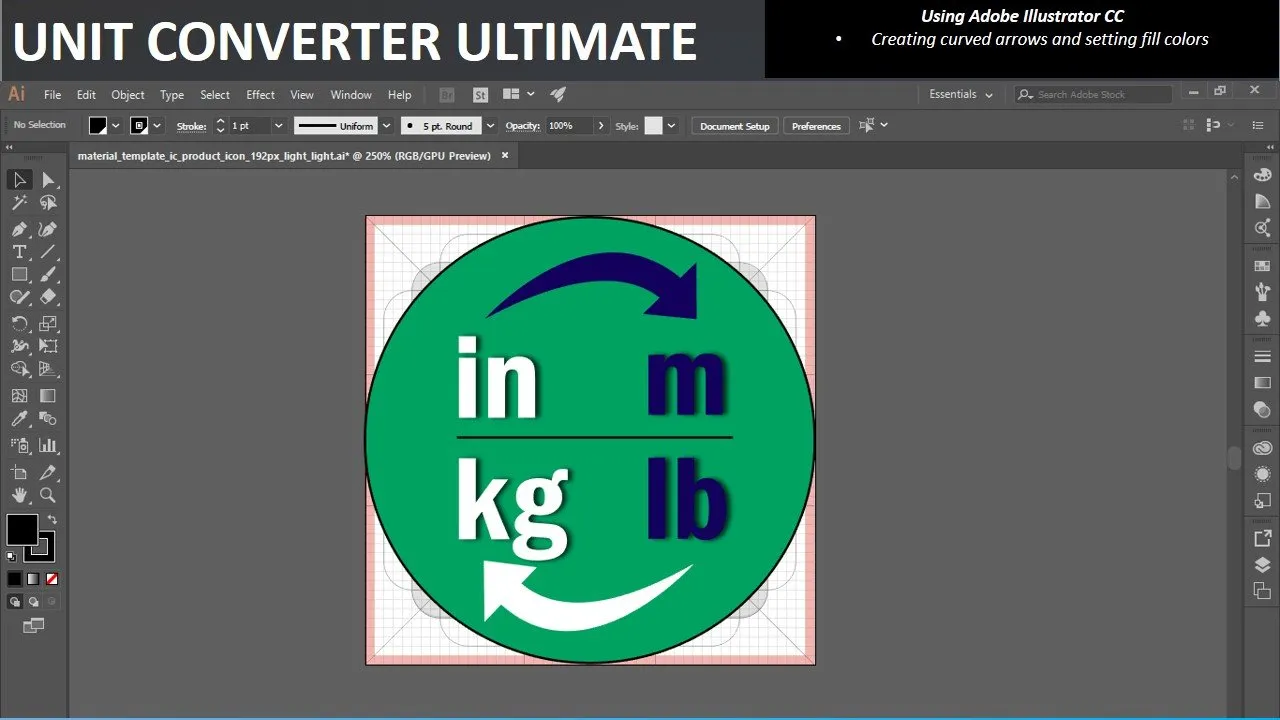Open the Creative Cloud Libraries panel
Viewport: 1280px width, 720px height.
coord(1262,449)
